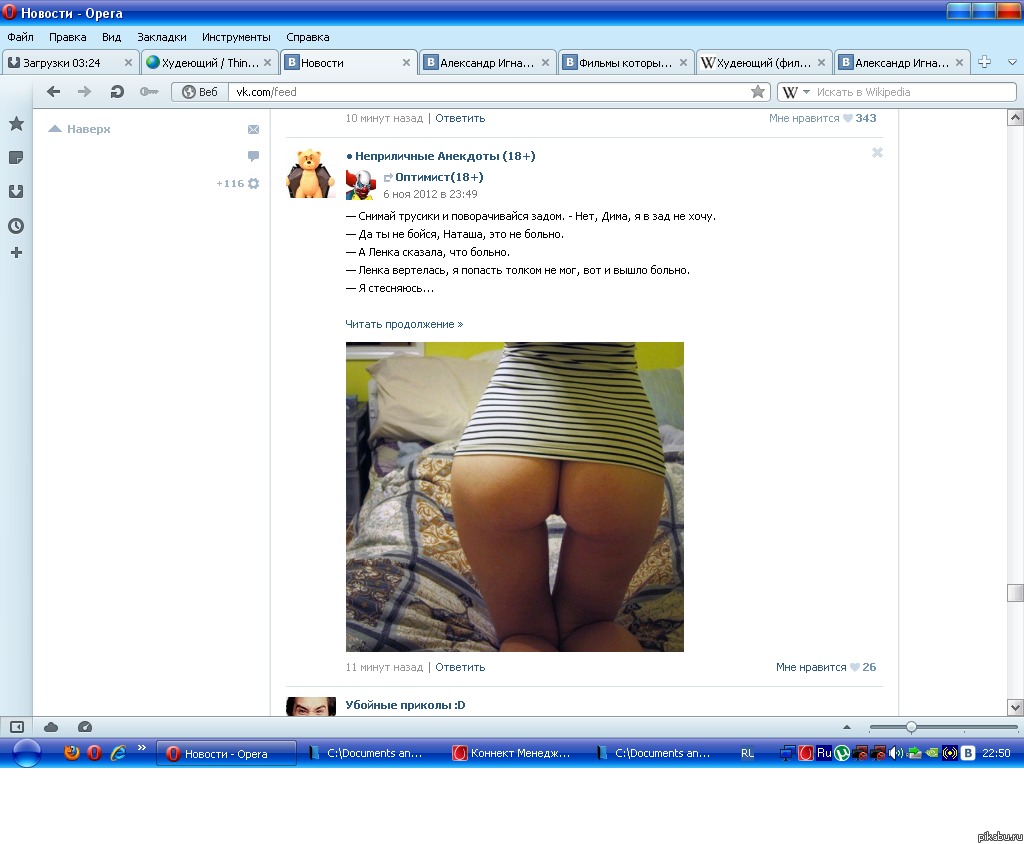The height and width of the screenshot is (844, 1024).
Task: Open the Bookmarks panel star icon
Action: [16, 124]
